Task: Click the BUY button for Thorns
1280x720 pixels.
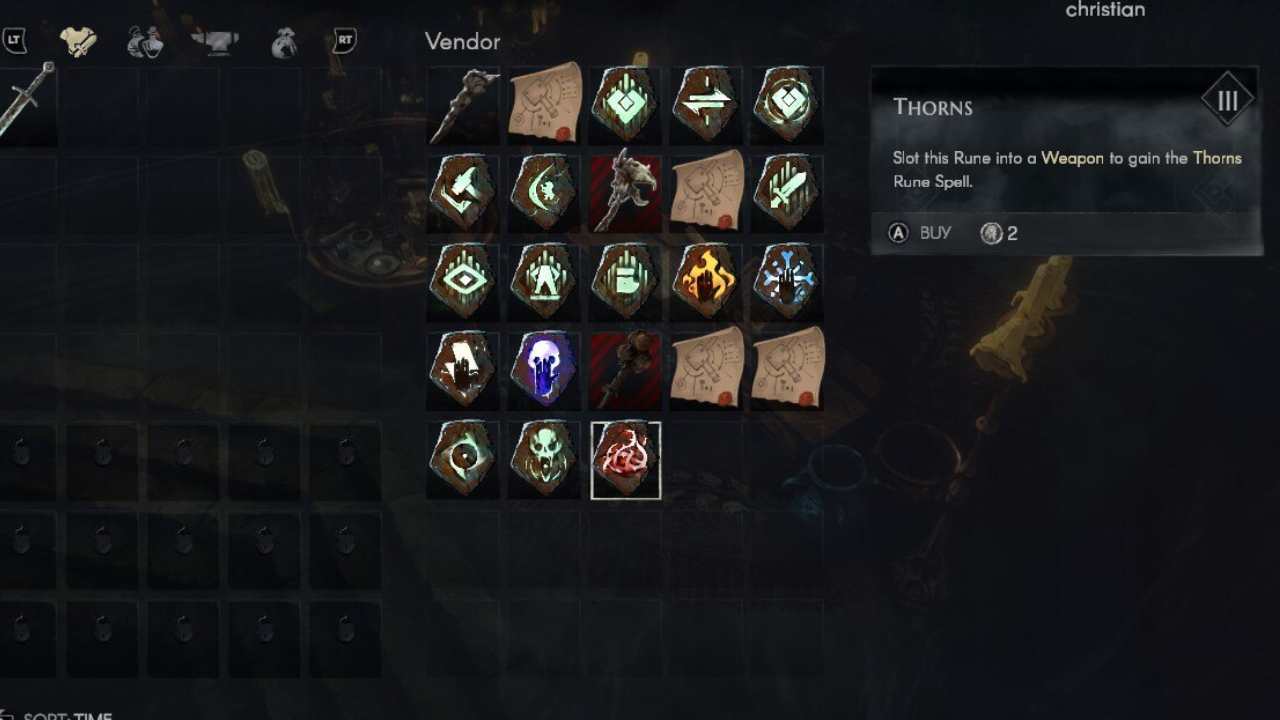Action: pos(920,233)
